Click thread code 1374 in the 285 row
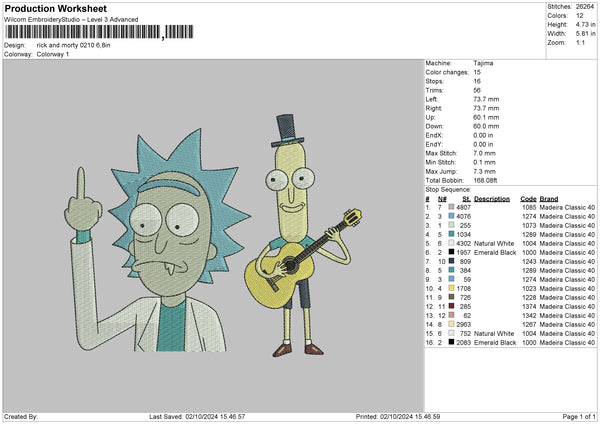Viewport: 600px width, 424px height. pyautogui.click(x=529, y=307)
